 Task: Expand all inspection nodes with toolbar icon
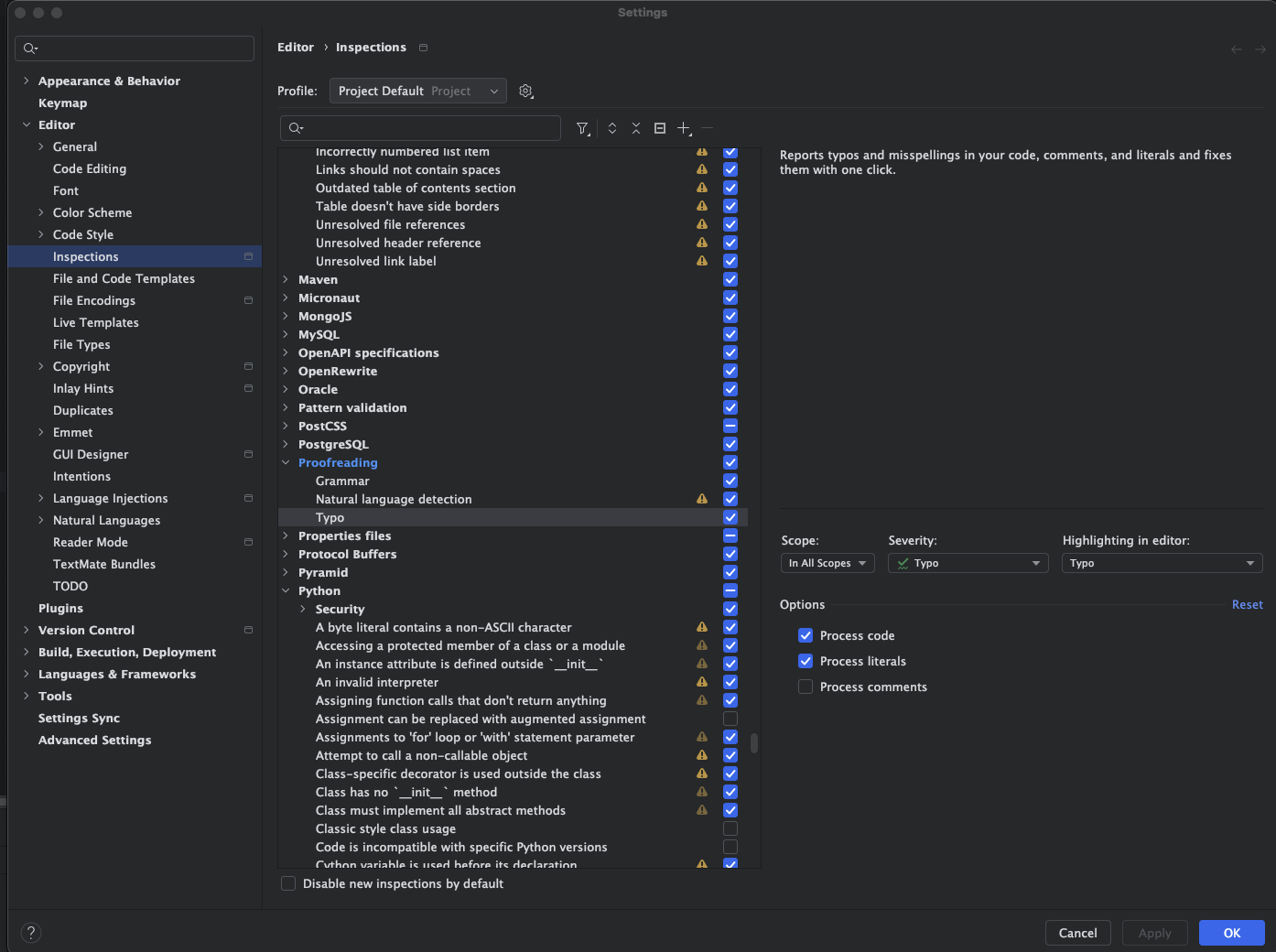tap(612, 128)
